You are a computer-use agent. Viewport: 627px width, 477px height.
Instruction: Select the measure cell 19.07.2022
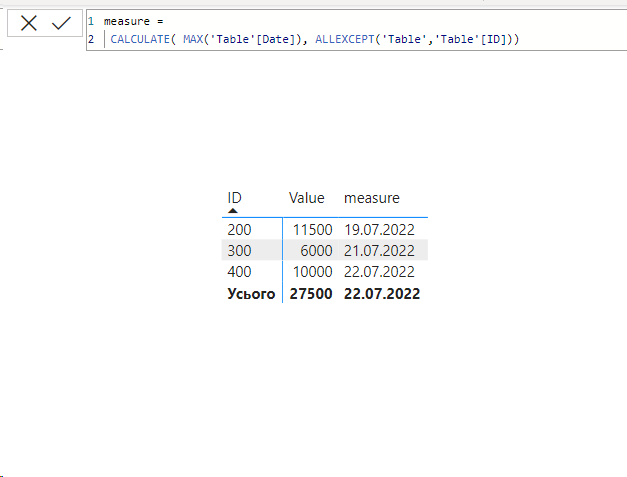(379, 230)
